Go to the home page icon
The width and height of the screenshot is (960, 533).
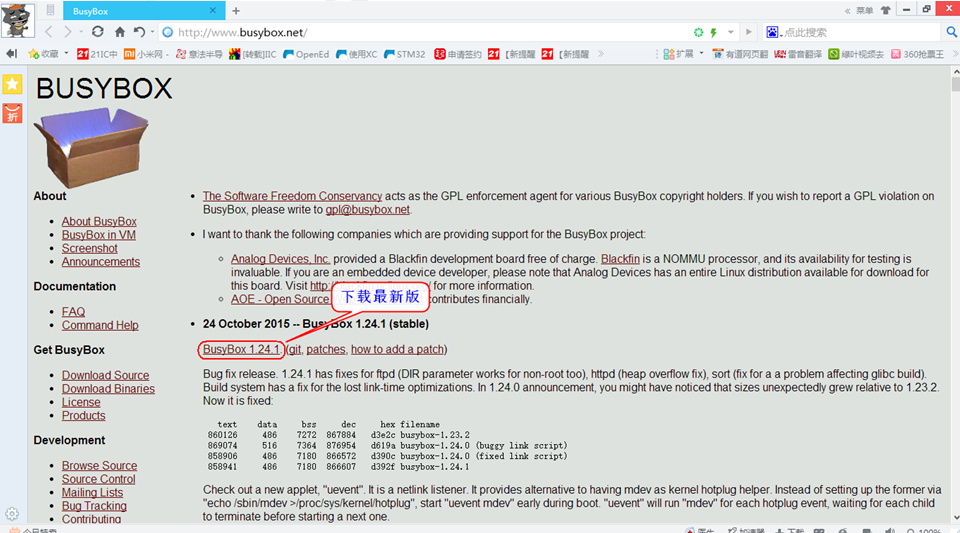(120, 32)
